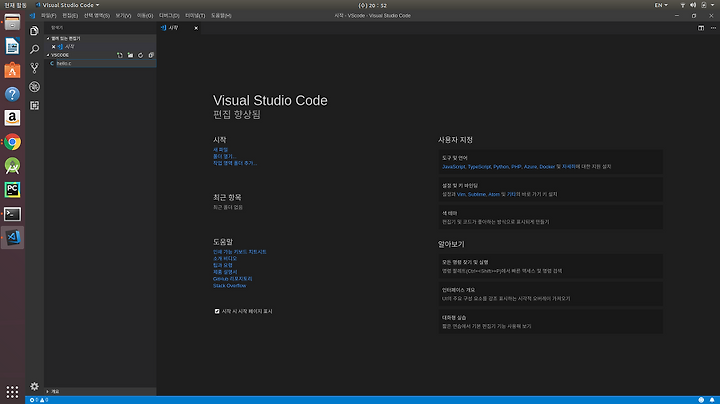Open the Debug view in the activity bar
The height and width of the screenshot is (404, 720).
34,87
